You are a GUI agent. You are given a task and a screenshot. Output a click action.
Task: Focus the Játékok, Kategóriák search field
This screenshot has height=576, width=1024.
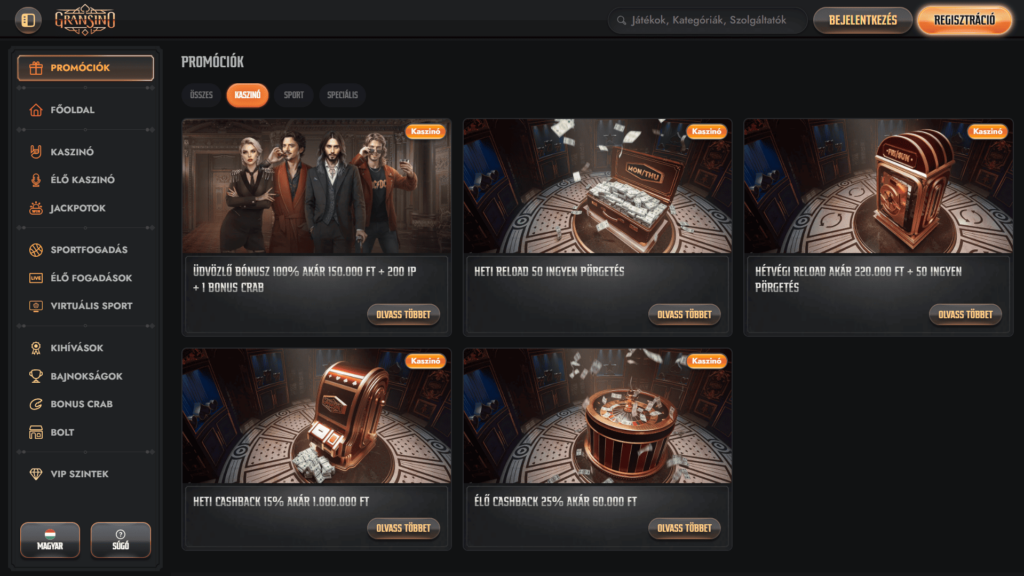[x=707, y=20]
